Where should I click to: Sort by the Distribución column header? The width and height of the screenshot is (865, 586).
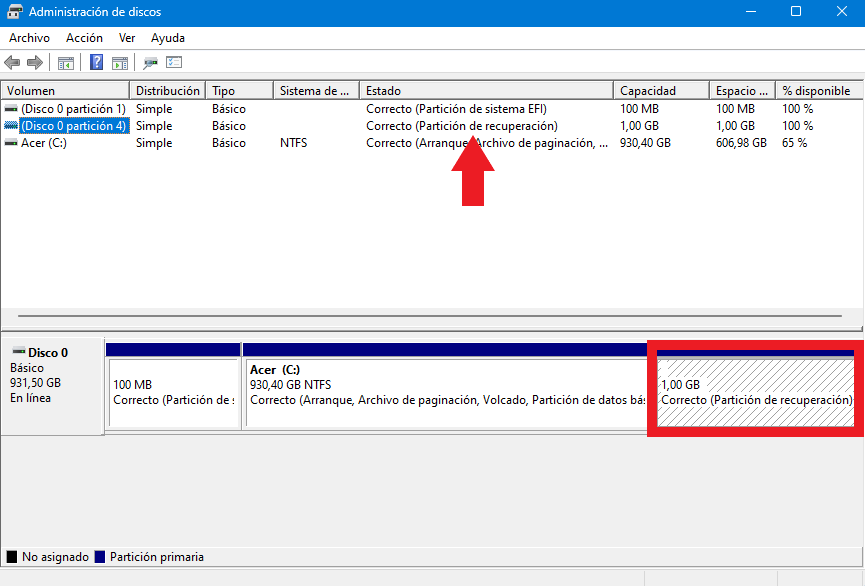pyautogui.click(x=168, y=90)
